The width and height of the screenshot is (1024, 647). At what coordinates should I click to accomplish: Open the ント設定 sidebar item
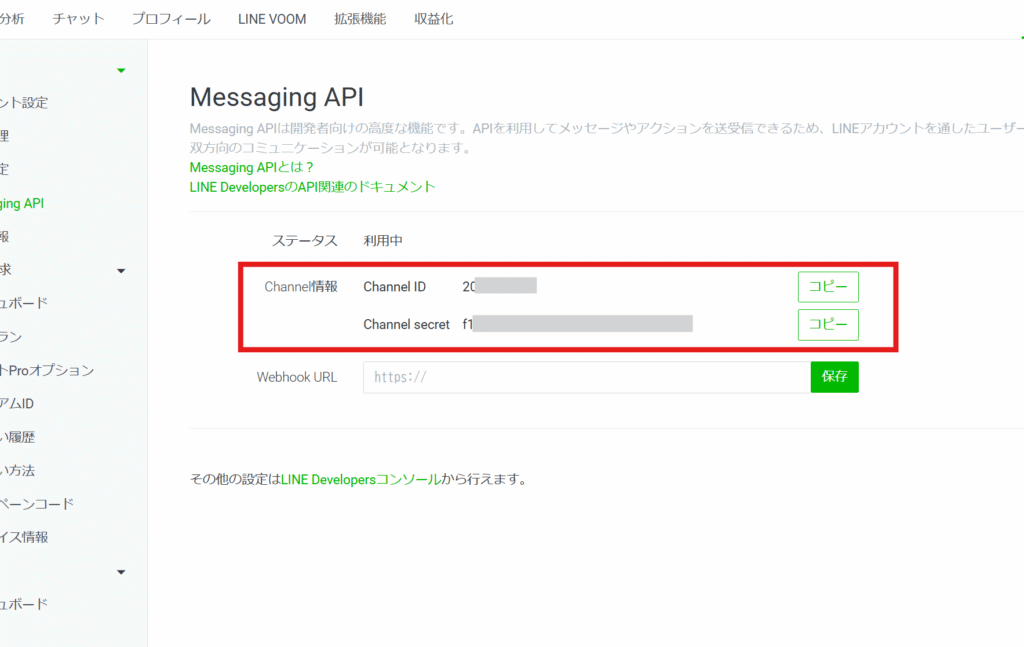pyautogui.click(x=24, y=103)
